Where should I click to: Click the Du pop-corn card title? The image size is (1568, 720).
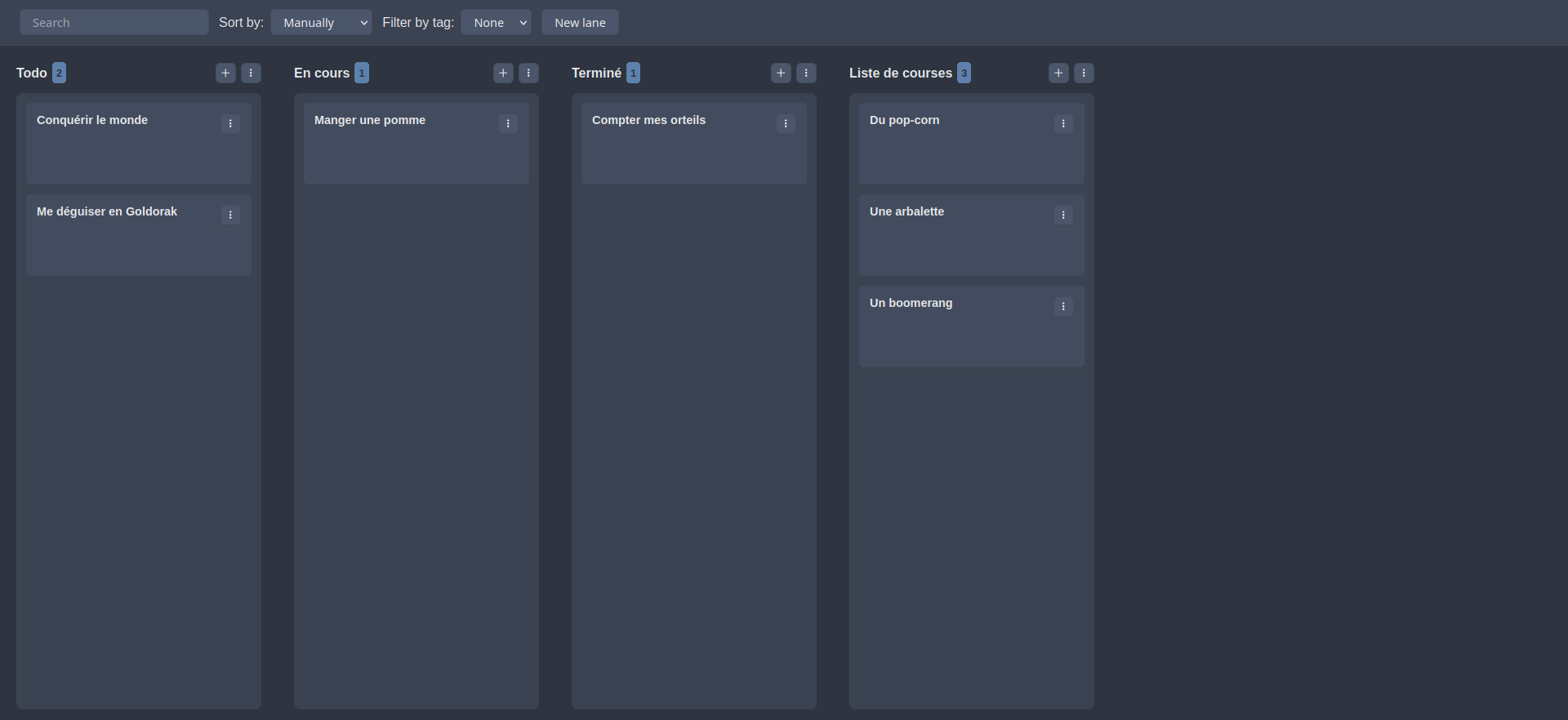pyautogui.click(x=904, y=120)
